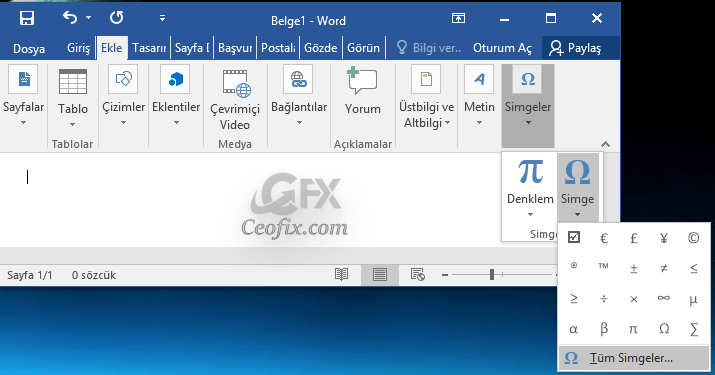The image size is (715, 375).
Task: Save document with the floppy disk icon
Action: (x=26, y=18)
